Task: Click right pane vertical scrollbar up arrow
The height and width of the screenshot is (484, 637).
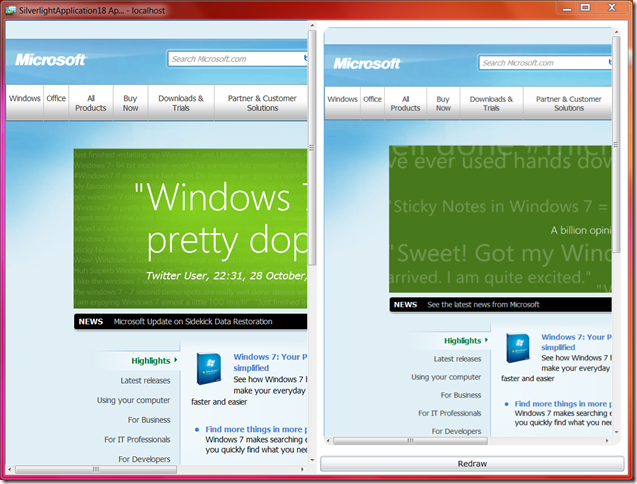Action: 616,32
